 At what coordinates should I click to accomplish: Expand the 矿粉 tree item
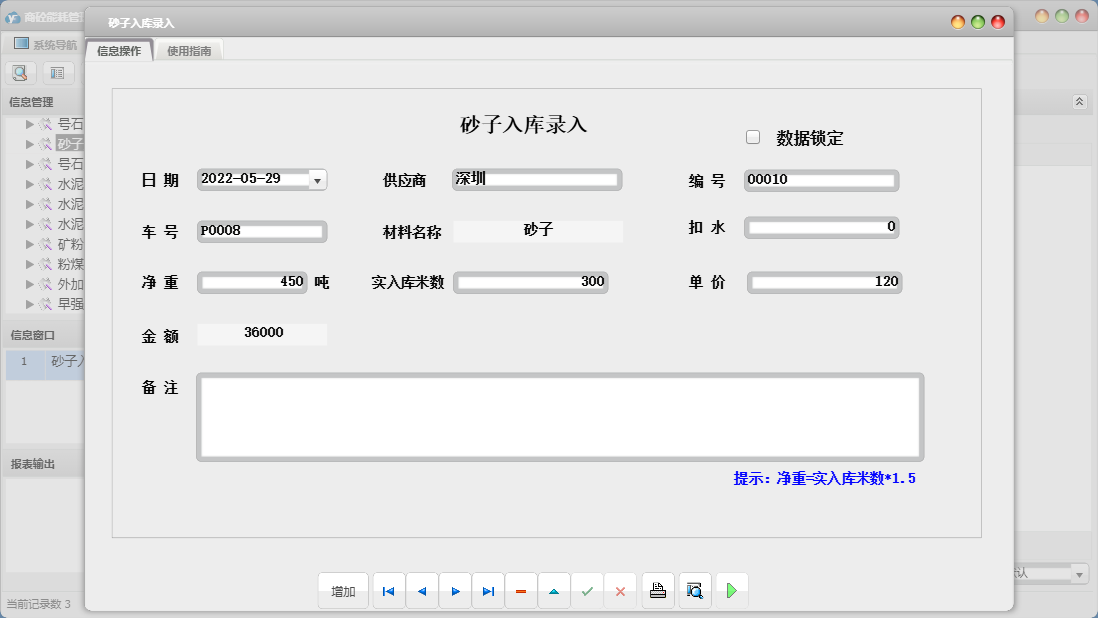(31, 243)
